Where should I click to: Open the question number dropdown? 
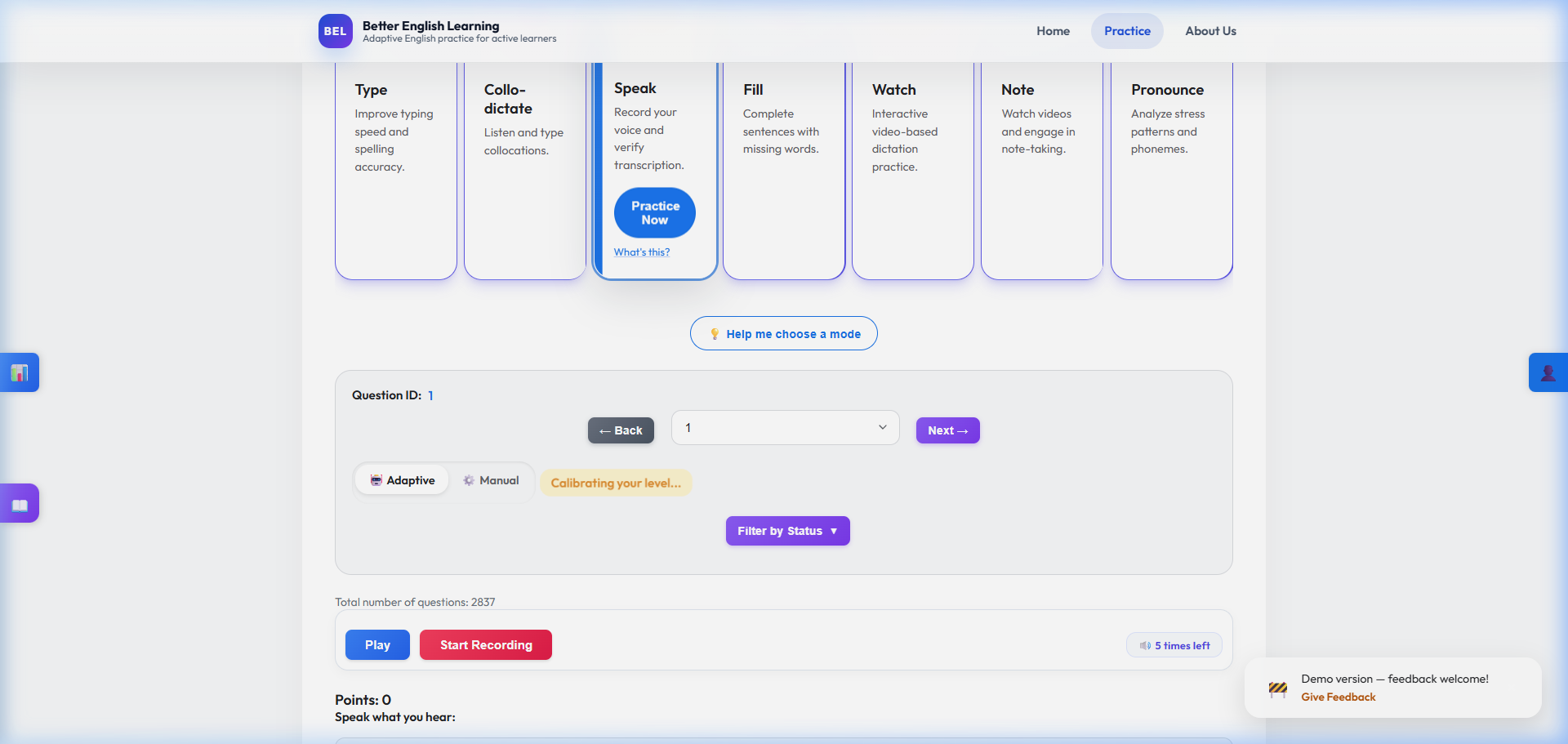click(x=786, y=428)
